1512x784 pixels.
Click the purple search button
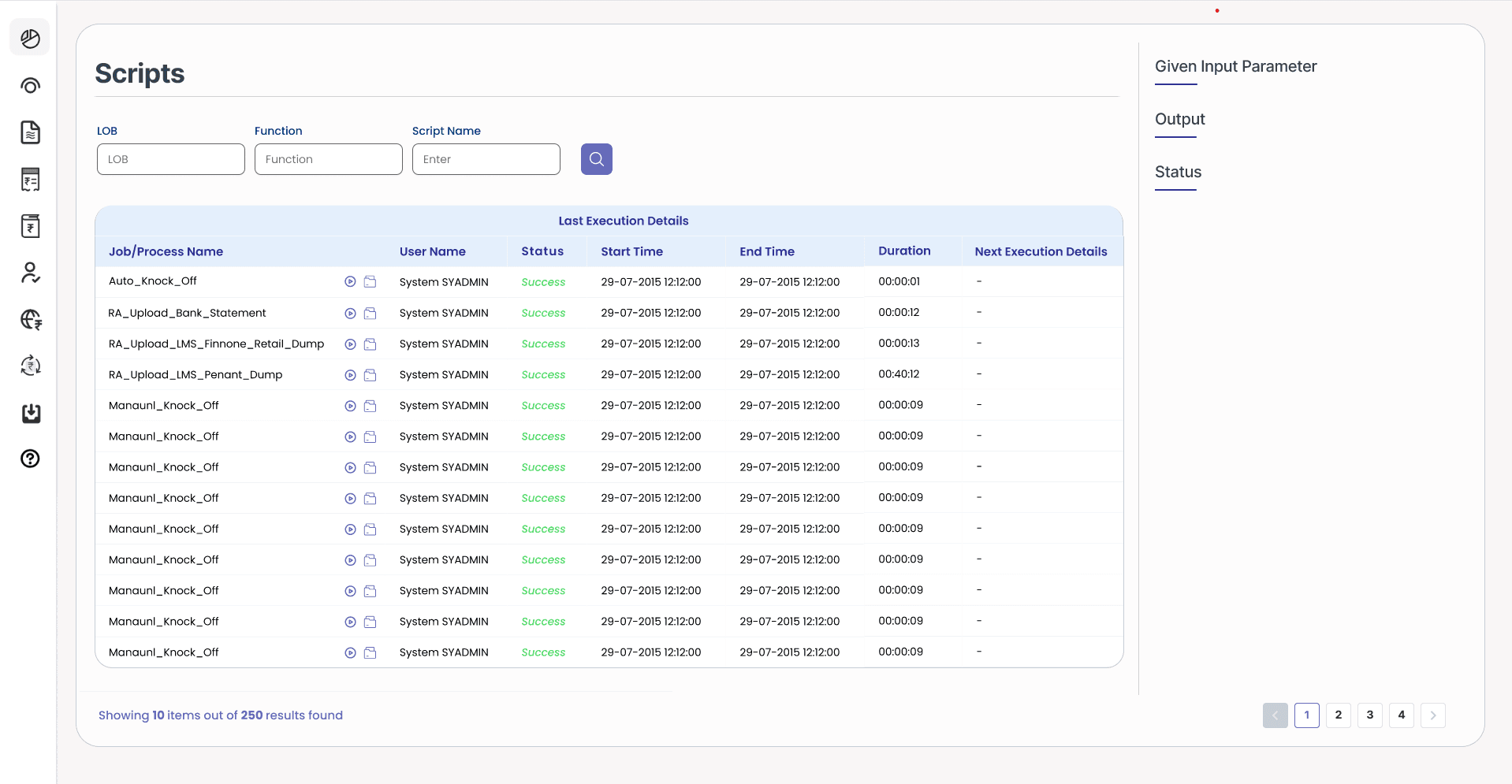(596, 159)
